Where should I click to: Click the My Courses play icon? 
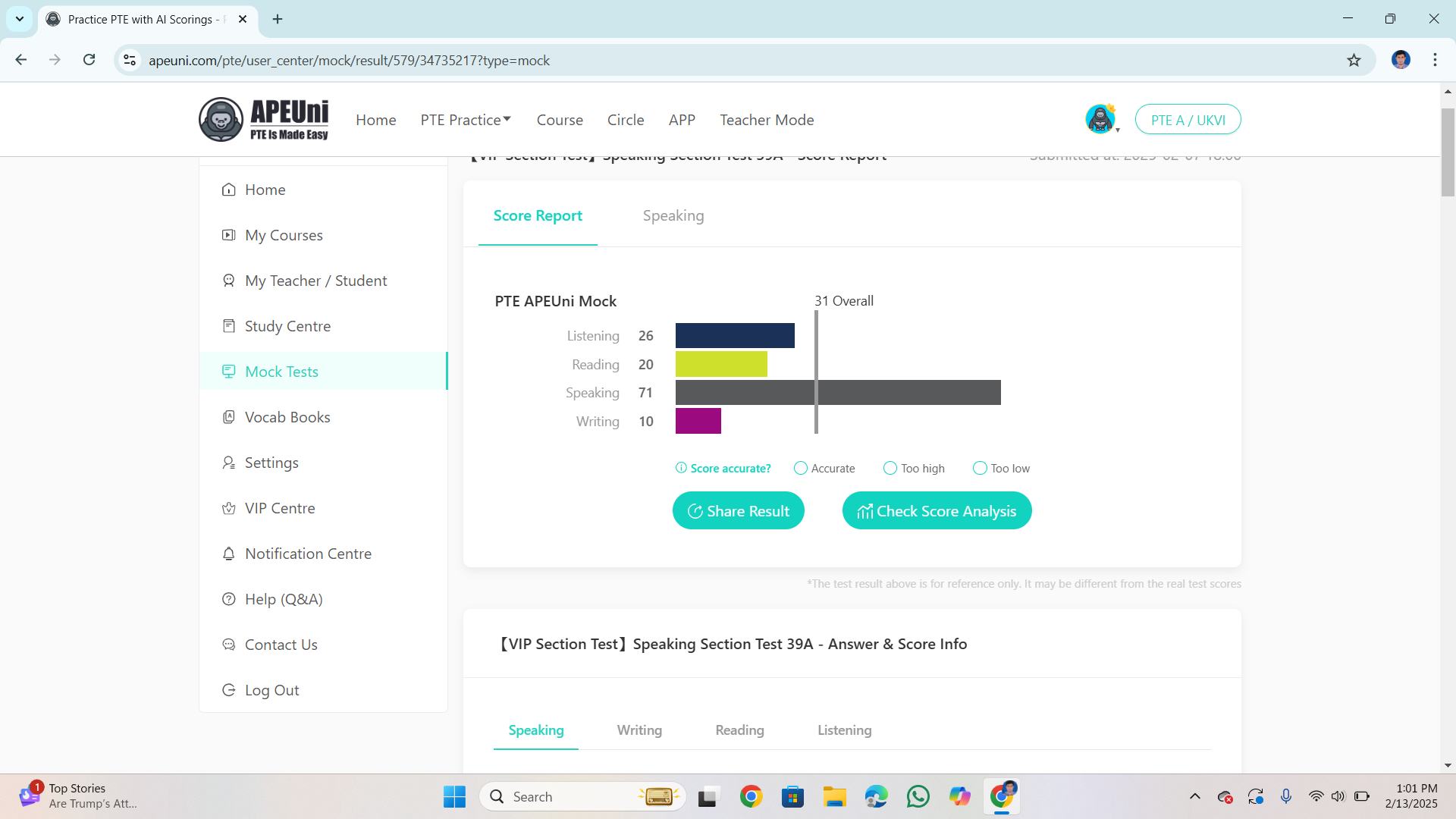click(228, 235)
